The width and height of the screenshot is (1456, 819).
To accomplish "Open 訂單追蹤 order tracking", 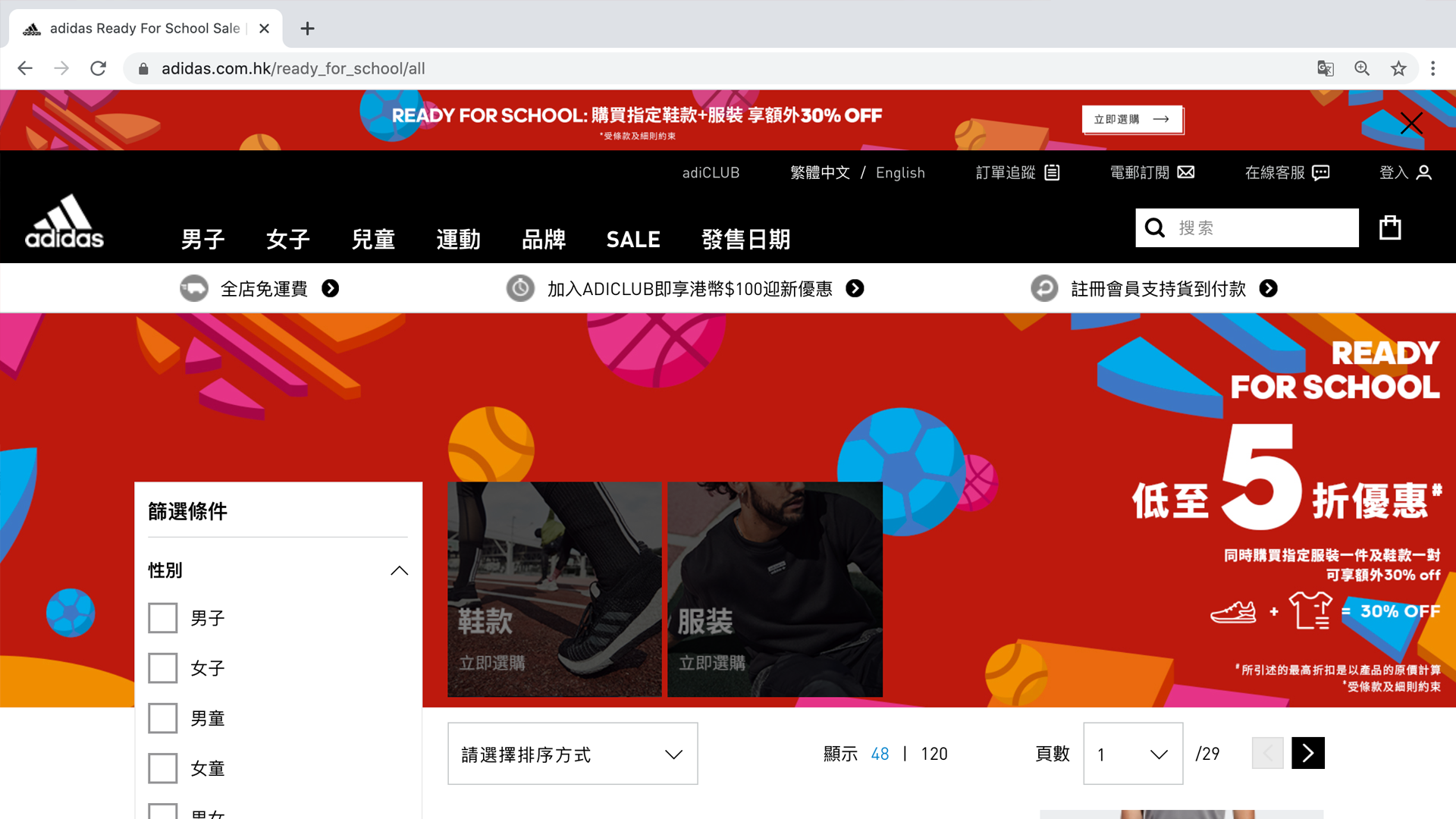I will tap(1018, 173).
